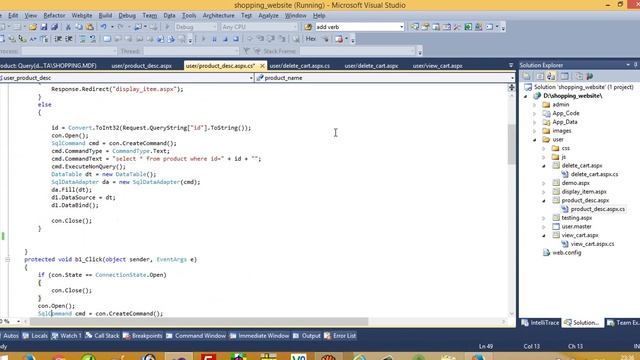Click the Copy toolbar icon
The image size is (640, 360).
[79, 27]
